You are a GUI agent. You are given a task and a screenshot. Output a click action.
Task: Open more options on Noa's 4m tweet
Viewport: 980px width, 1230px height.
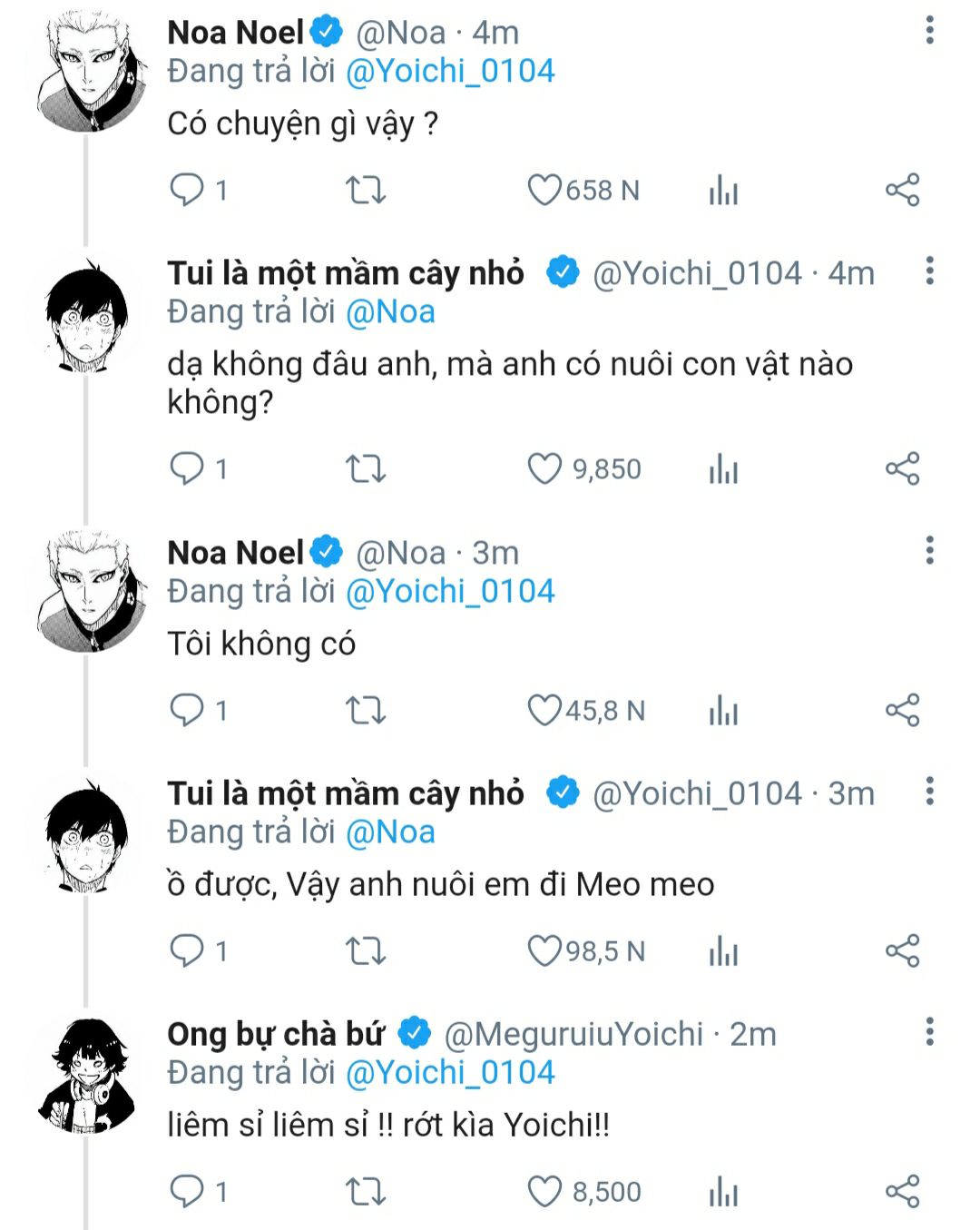[929, 31]
